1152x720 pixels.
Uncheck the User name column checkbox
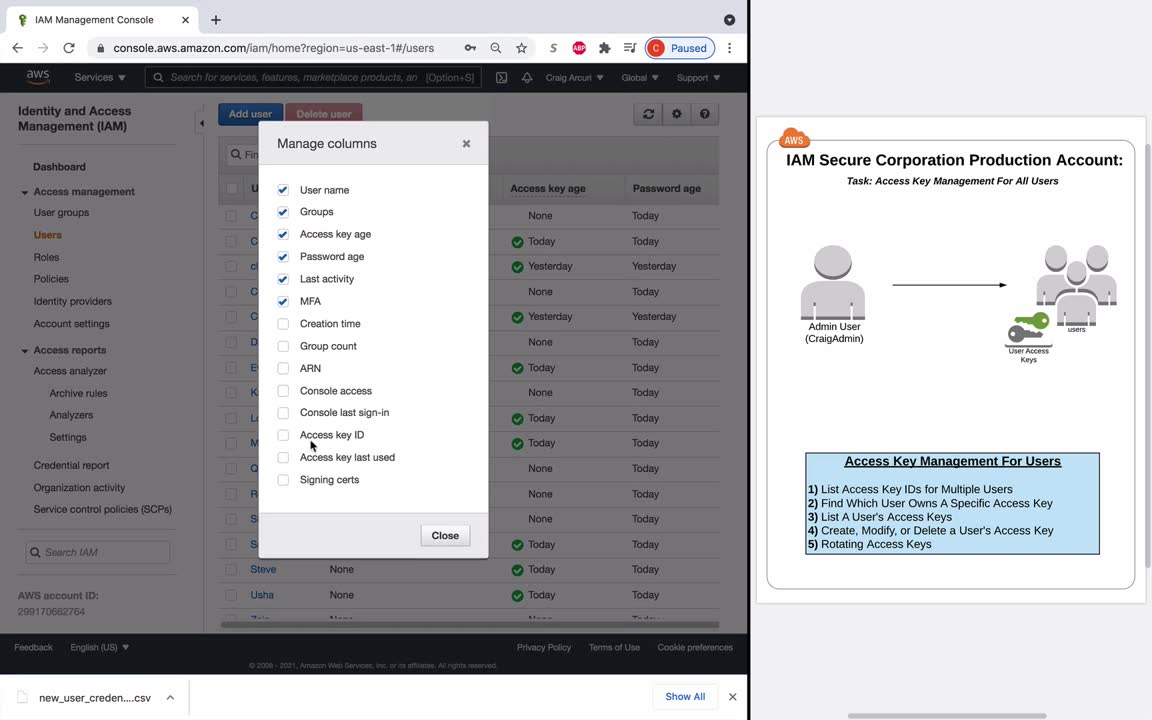[x=283, y=190]
